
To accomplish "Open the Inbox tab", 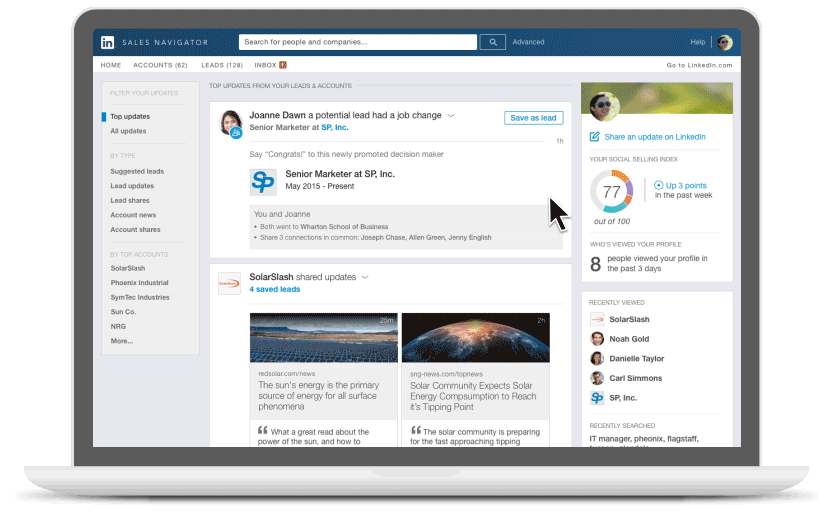I will pos(265,65).
